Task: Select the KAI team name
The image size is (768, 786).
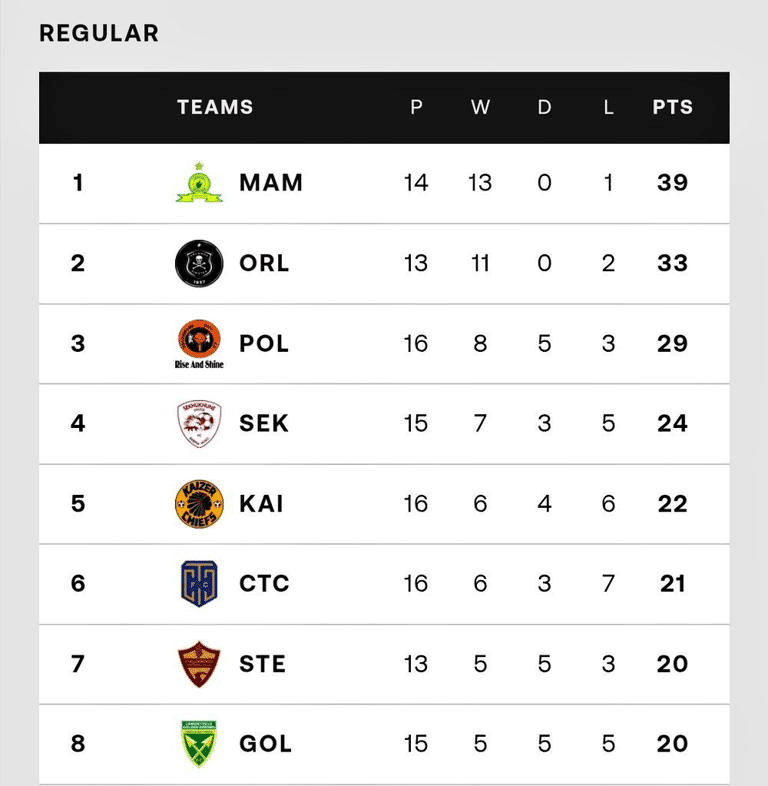Action: [261, 503]
